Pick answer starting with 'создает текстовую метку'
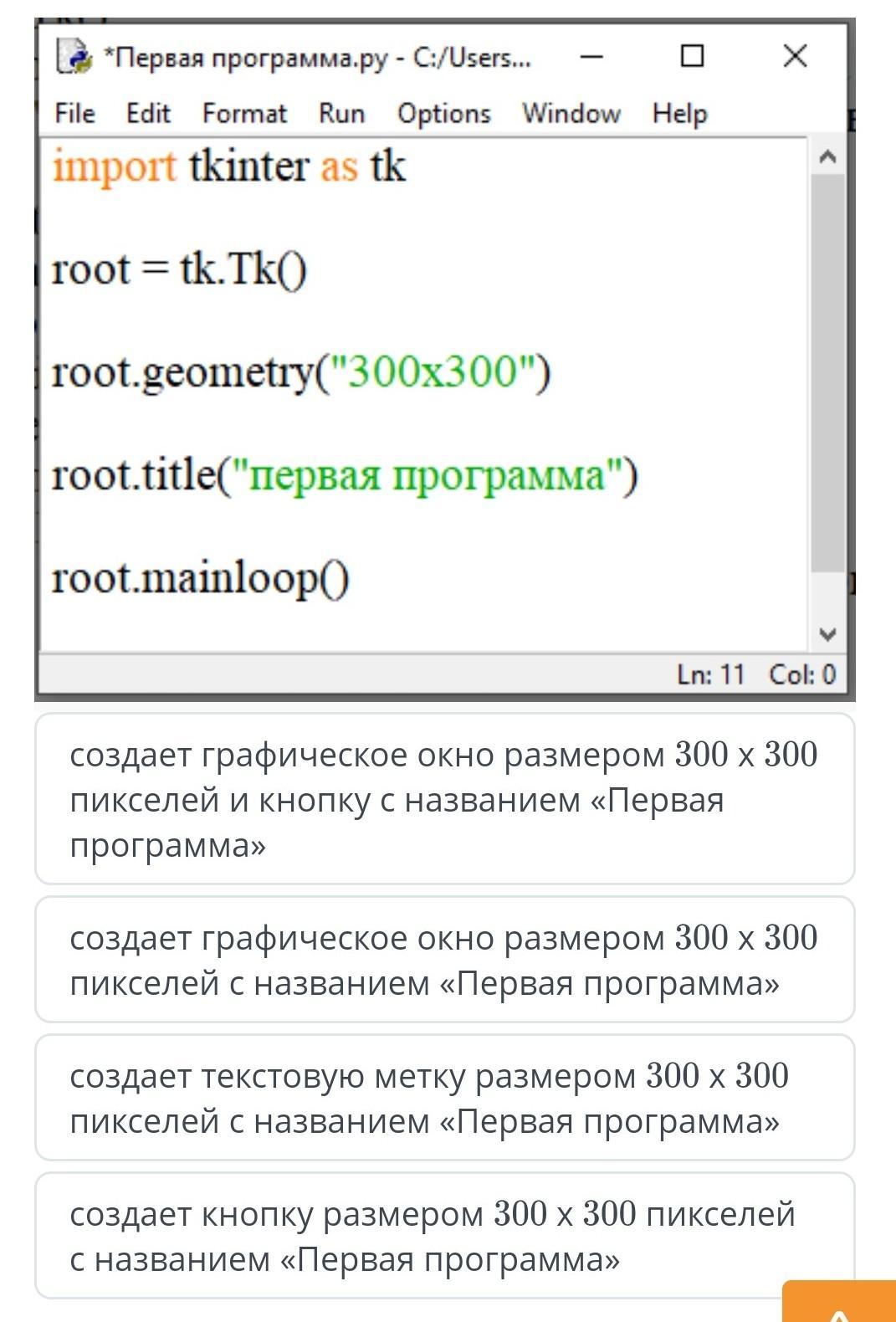This screenshot has width=896, height=1322. click(x=444, y=1098)
